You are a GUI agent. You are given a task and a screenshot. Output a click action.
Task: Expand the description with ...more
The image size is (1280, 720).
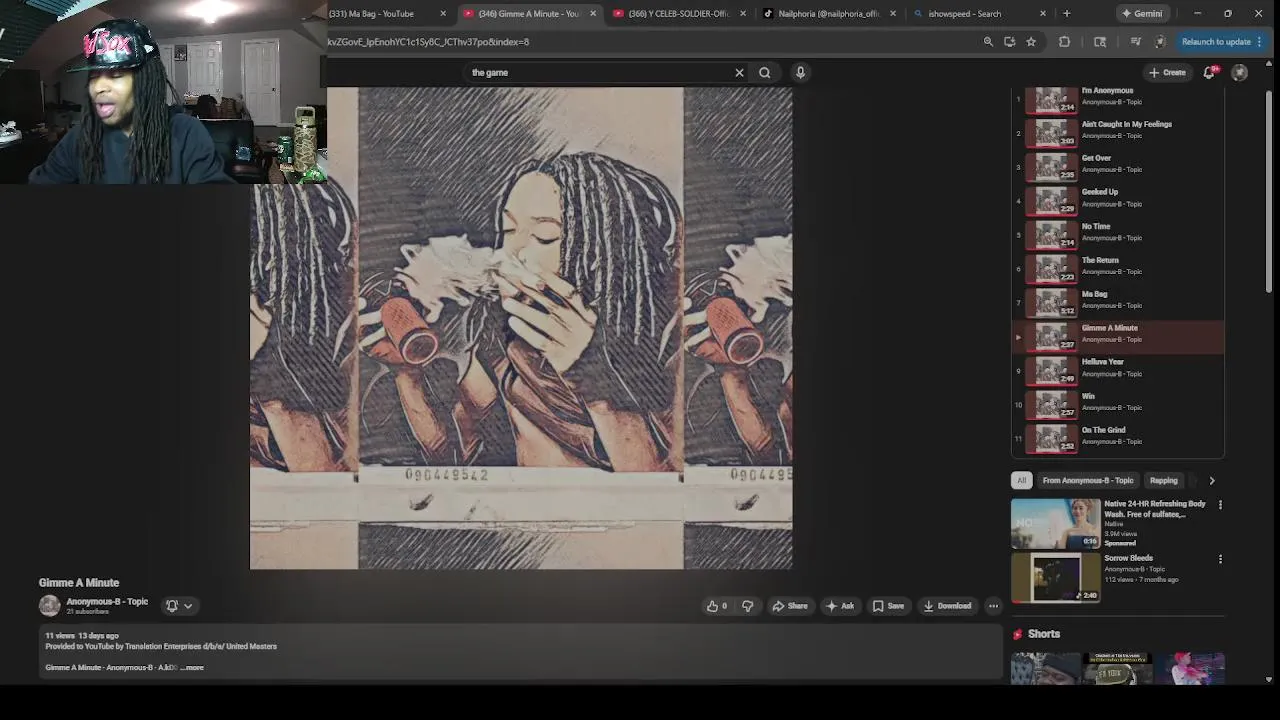(192, 667)
